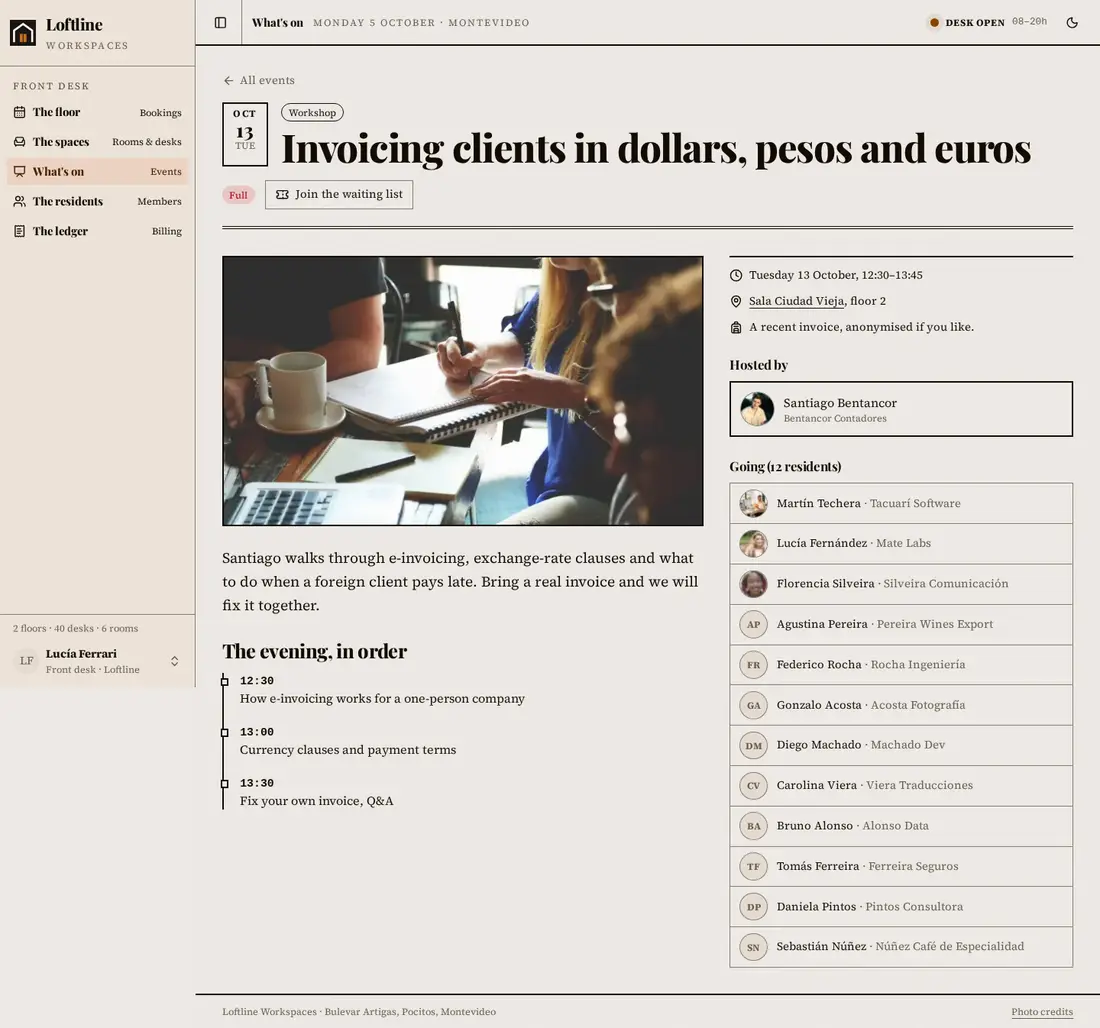This screenshot has height=1028, width=1100.
Task: Select the What's on events item
Action: click(98, 172)
